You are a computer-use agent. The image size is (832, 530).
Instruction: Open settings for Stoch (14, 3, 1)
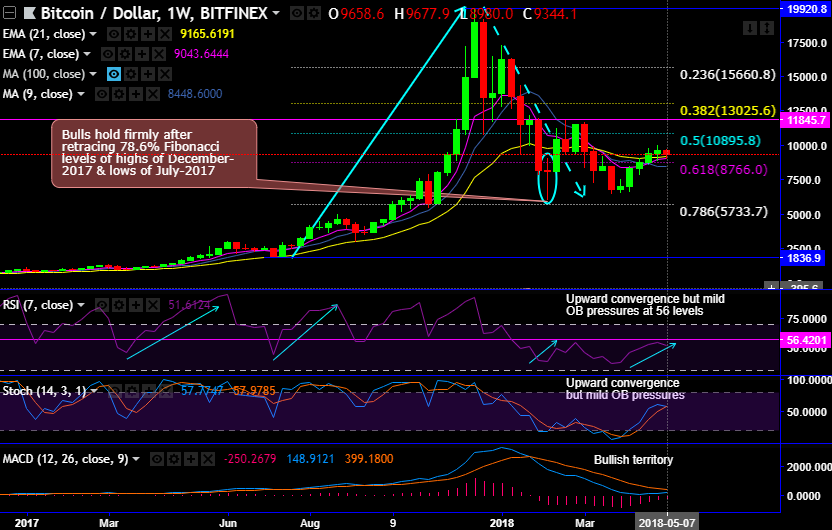tap(132, 392)
